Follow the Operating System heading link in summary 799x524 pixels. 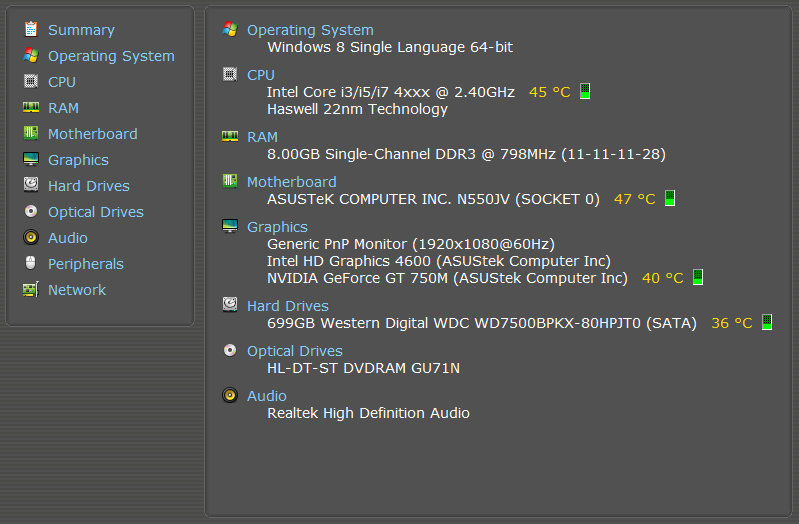pos(310,30)
